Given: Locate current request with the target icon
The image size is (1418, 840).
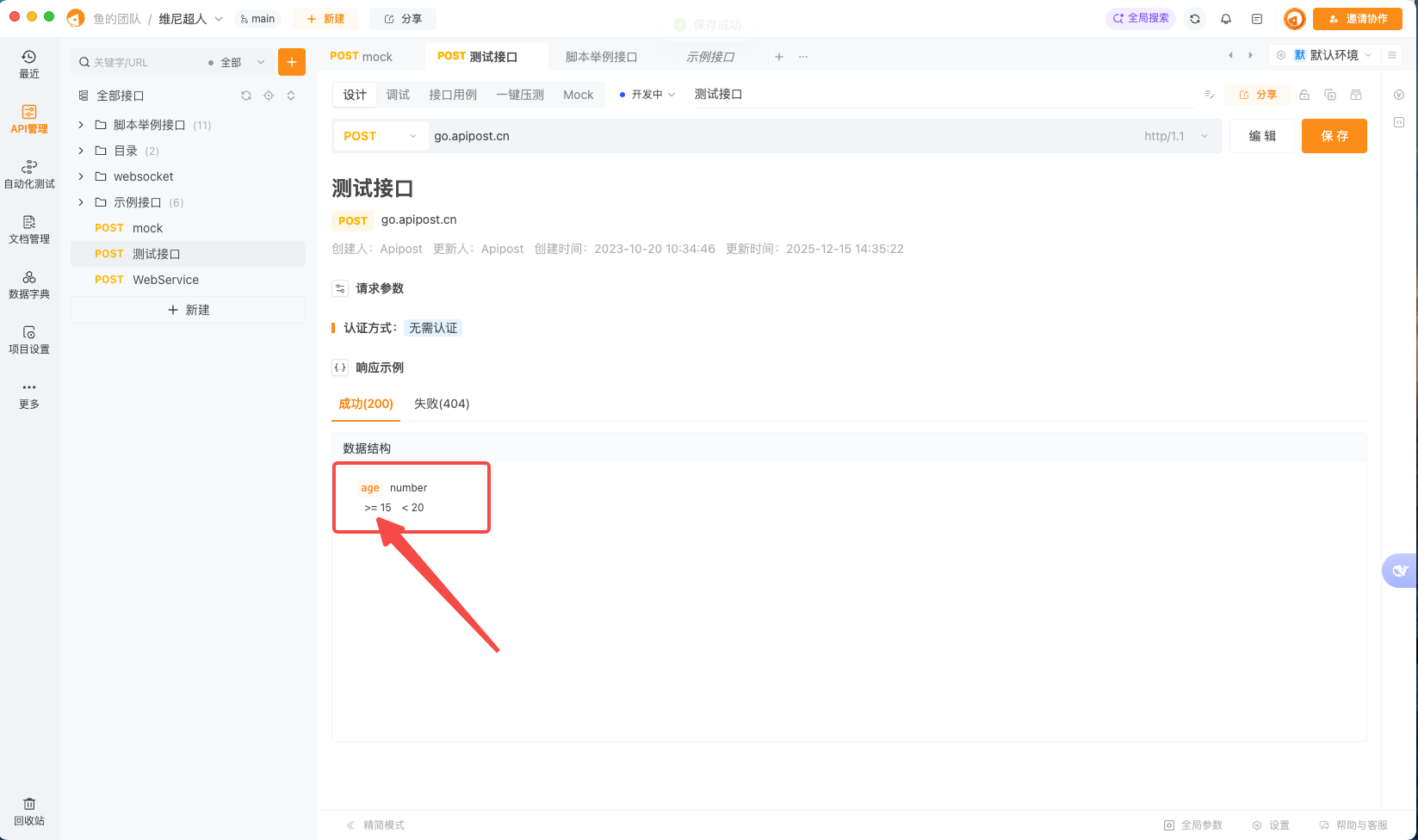Looking at the screenshot, I should 269,96.
